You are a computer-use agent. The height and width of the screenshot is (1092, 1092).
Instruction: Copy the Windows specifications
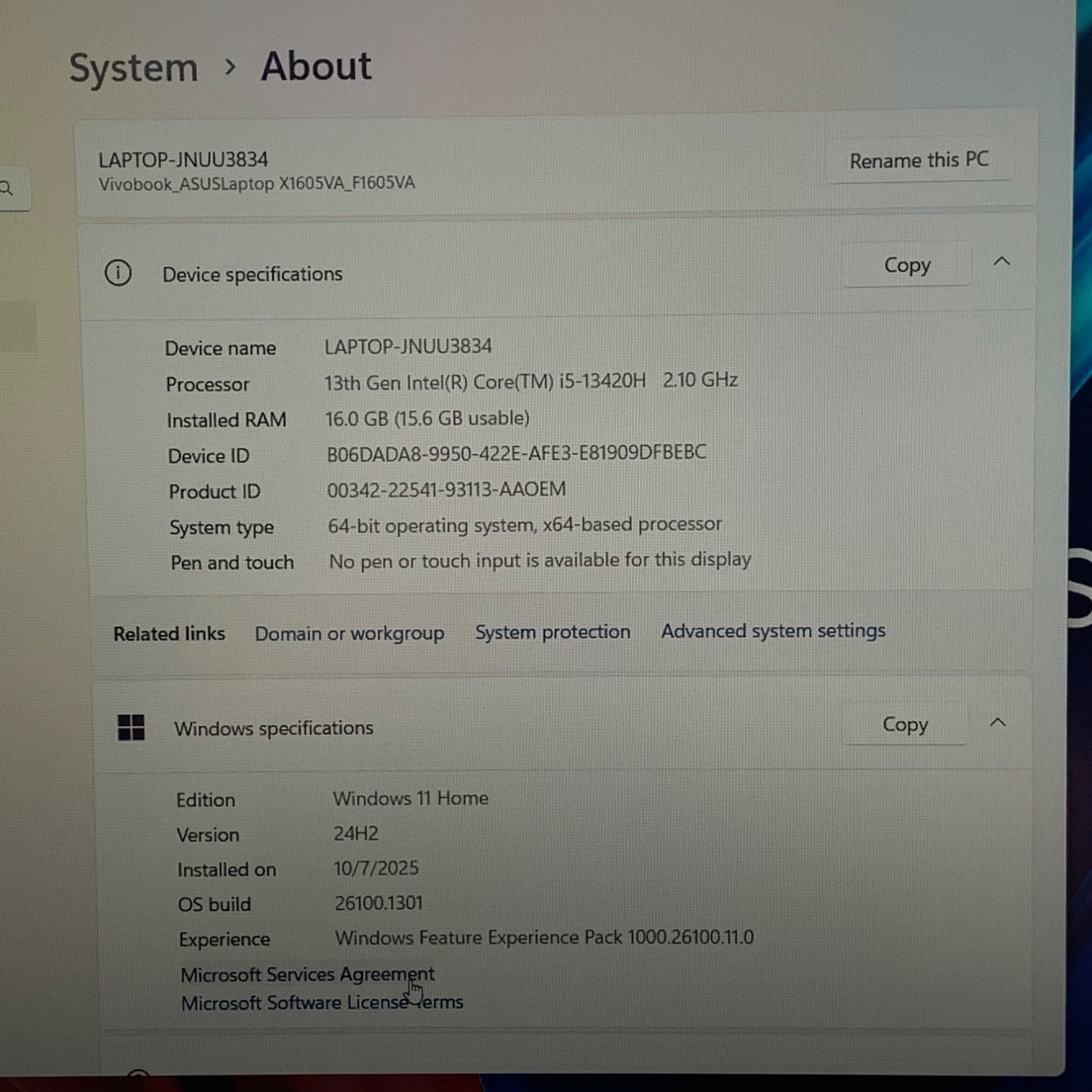pyautogui.click(x=905, y=725)
